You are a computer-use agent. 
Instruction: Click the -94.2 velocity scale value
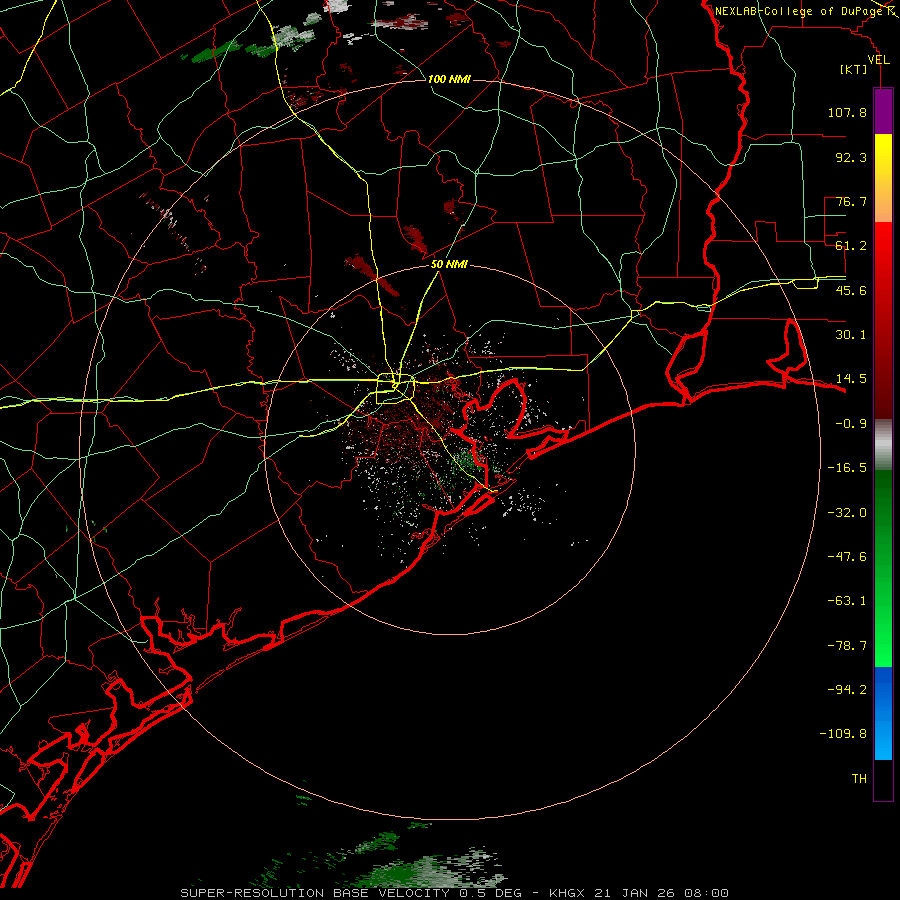[x=847, y=689]
